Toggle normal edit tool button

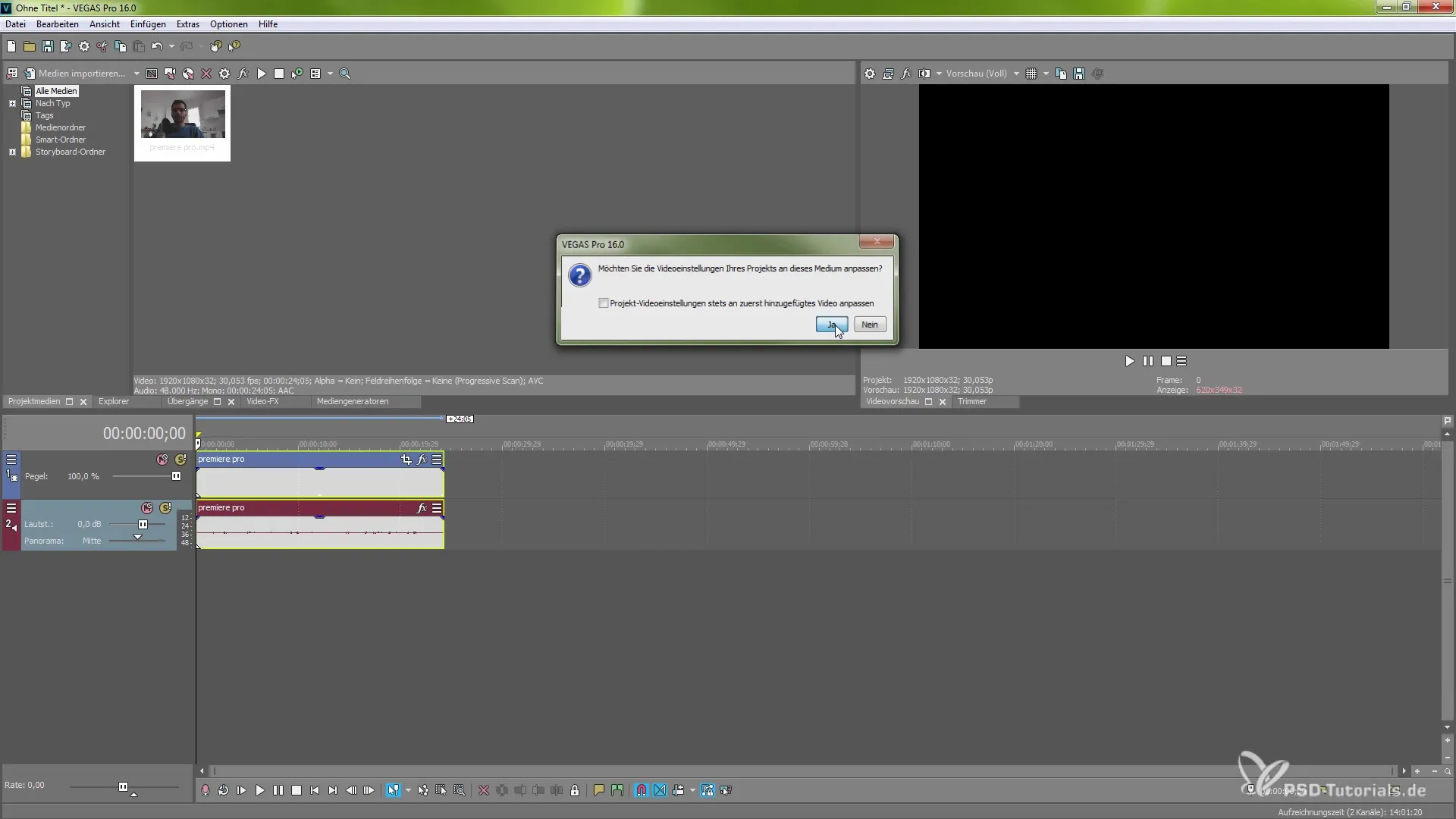(x=394, y=790)
